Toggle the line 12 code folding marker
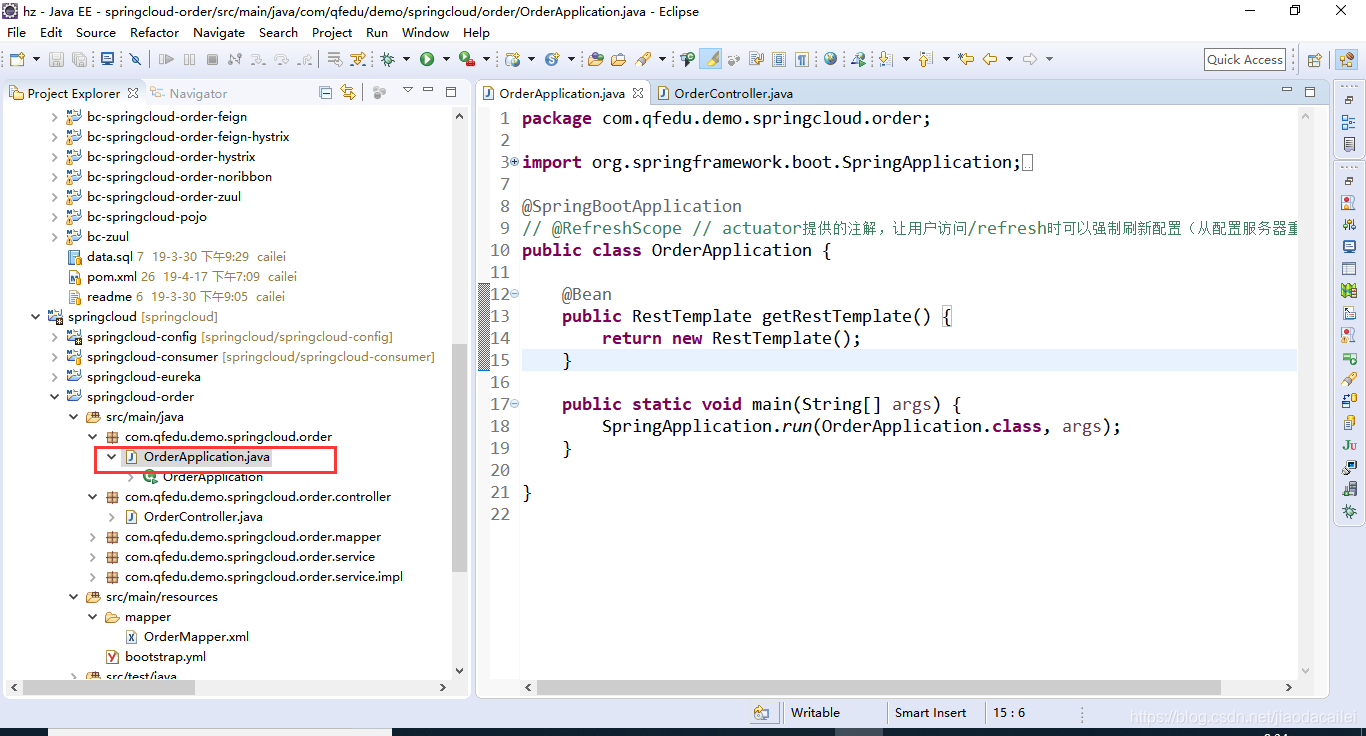 (x=515, y=294)
